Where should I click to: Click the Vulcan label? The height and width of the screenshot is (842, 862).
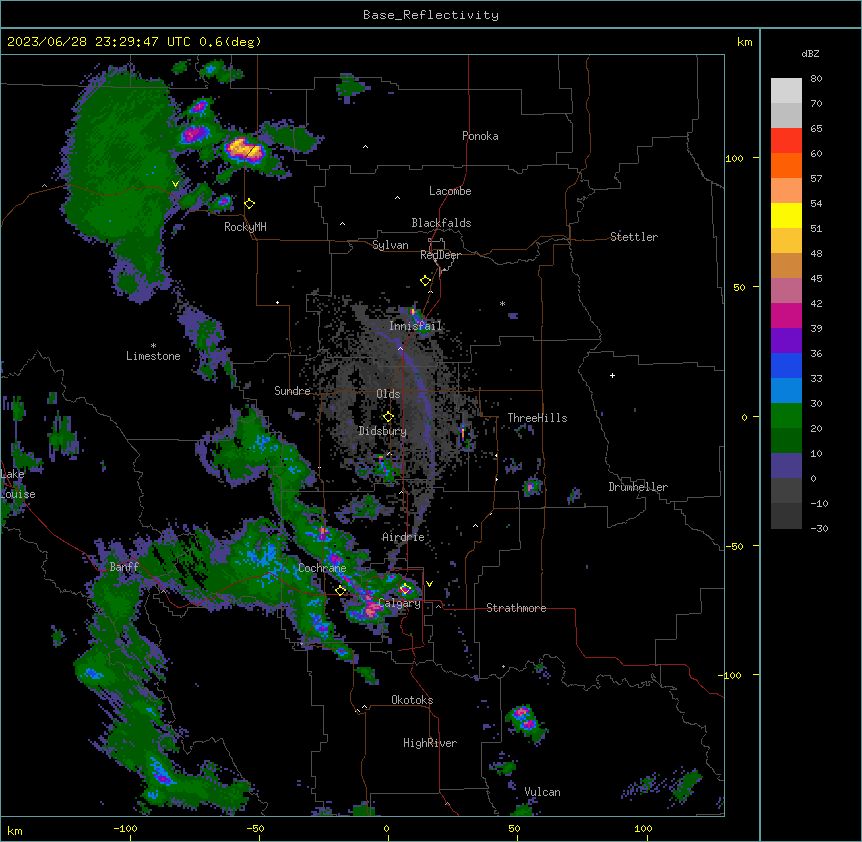(x=543, y=792)
